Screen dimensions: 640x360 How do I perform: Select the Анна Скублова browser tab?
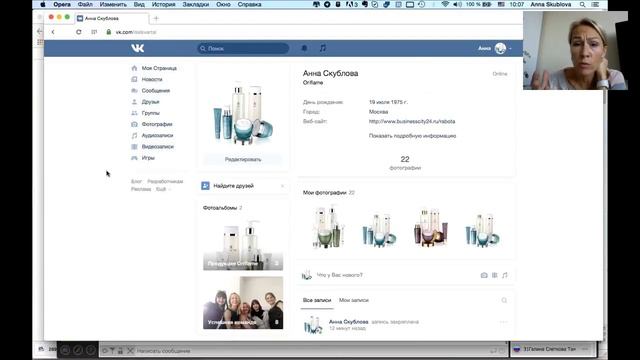click(111, 18)
